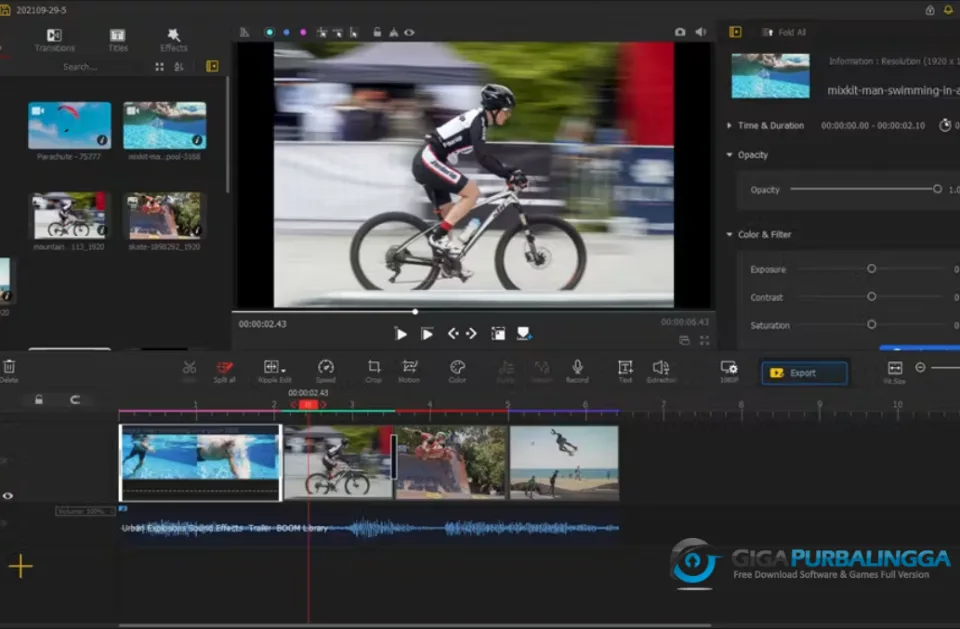Click the Exposure slider handle
The height and width of the screenshot is (629, 960).
point(871,269)
